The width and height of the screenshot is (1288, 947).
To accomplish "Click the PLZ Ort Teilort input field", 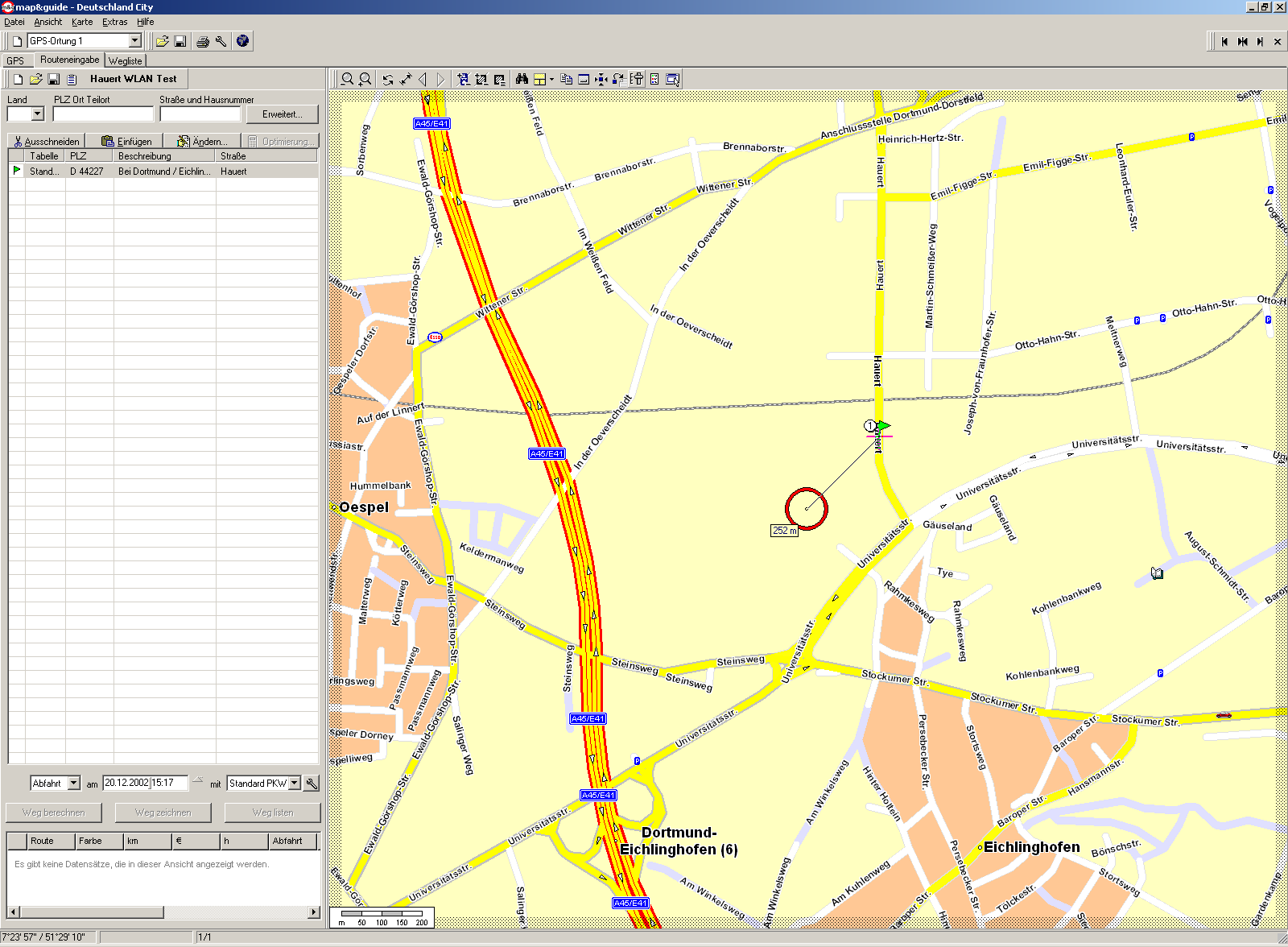I will coord(103,114).
